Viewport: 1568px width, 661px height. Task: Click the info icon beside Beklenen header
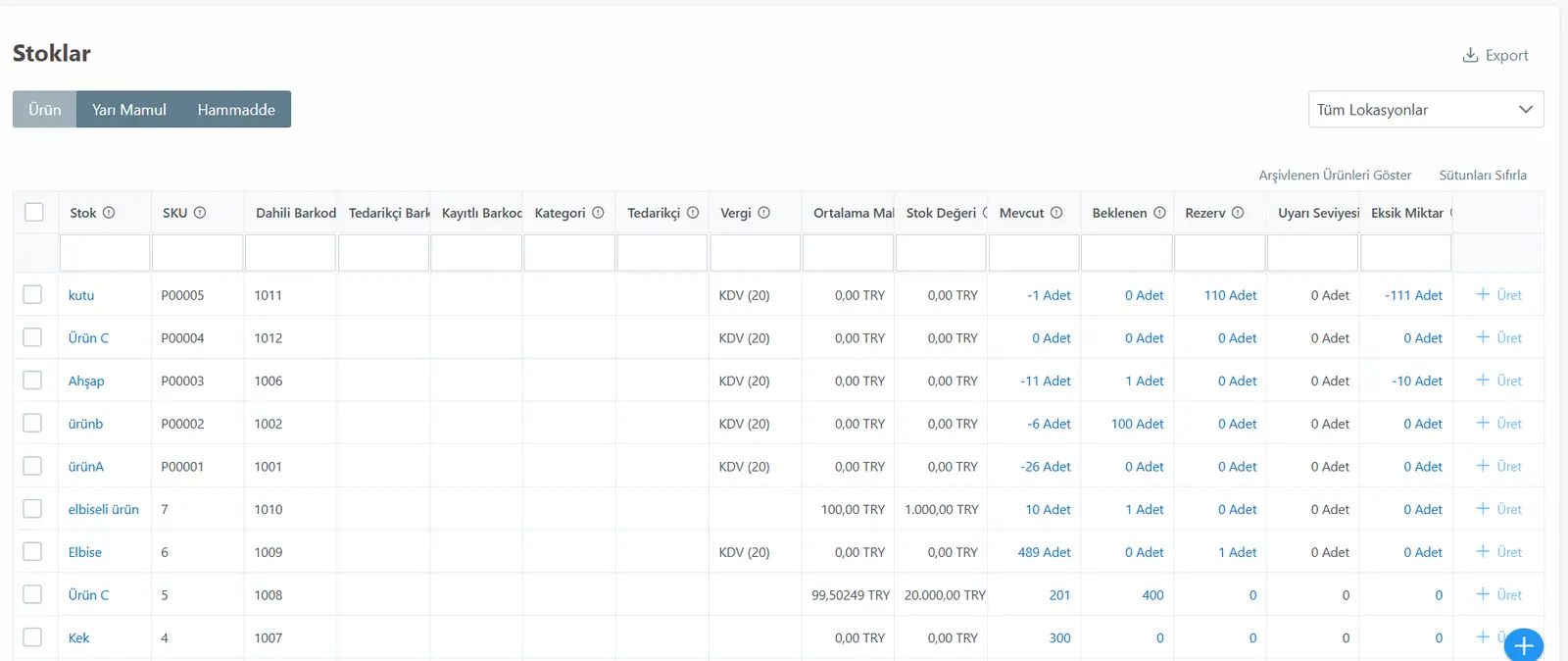[1159, 213]
